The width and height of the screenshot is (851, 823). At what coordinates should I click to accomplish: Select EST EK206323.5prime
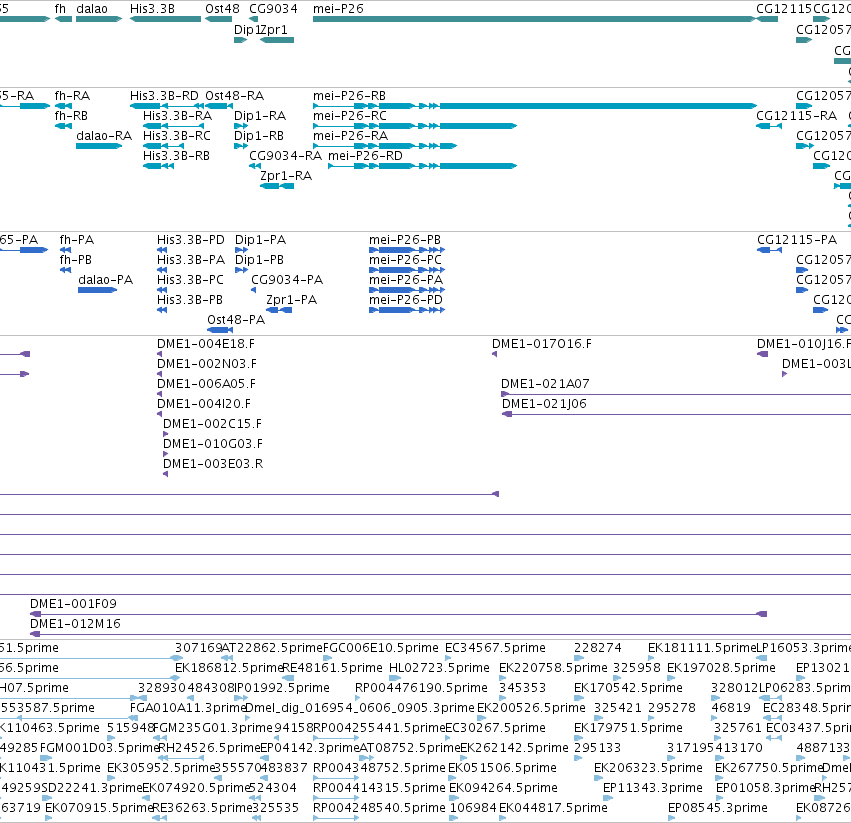(648, 769)
